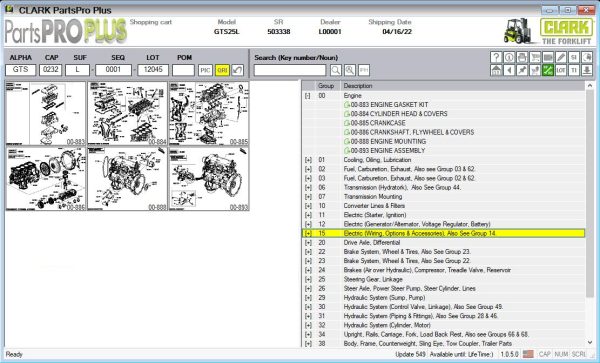This screenshot has width=600, height=363.
Task: Click the Search key number/noun field
Action: pyautogui.click(x=290, y=70)
